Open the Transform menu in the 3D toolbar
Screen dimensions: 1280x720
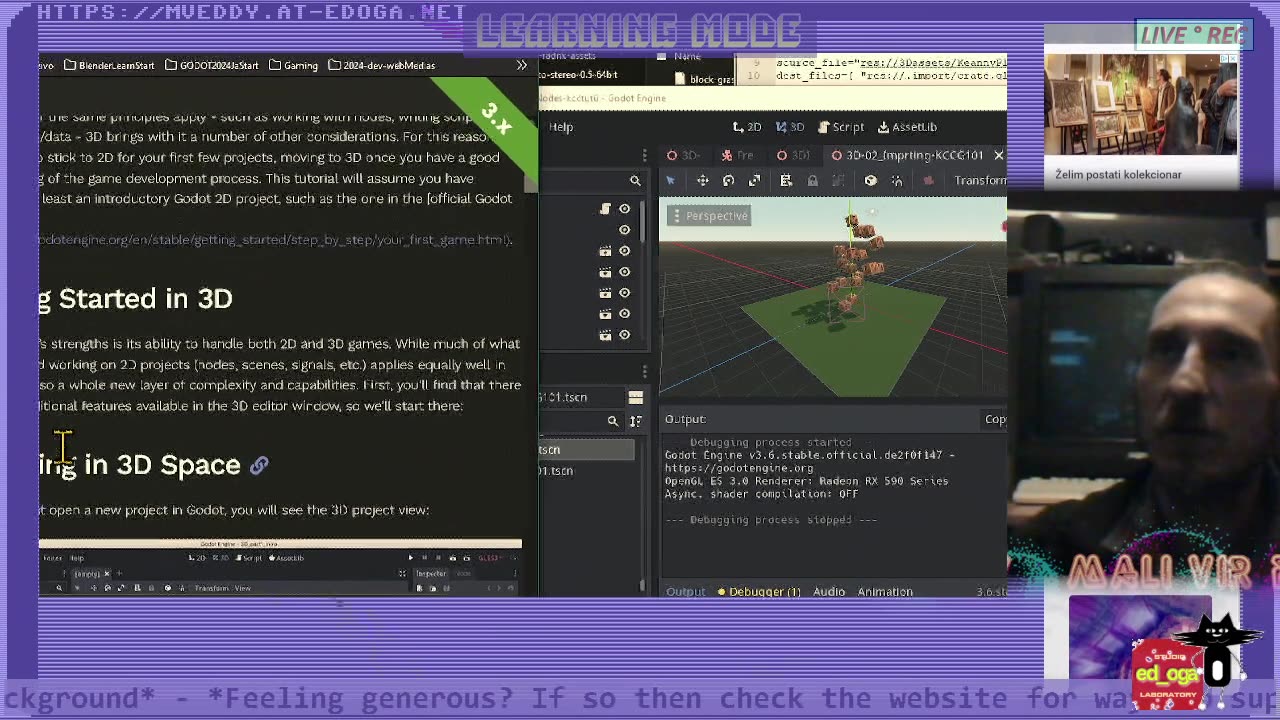[980, 180]
